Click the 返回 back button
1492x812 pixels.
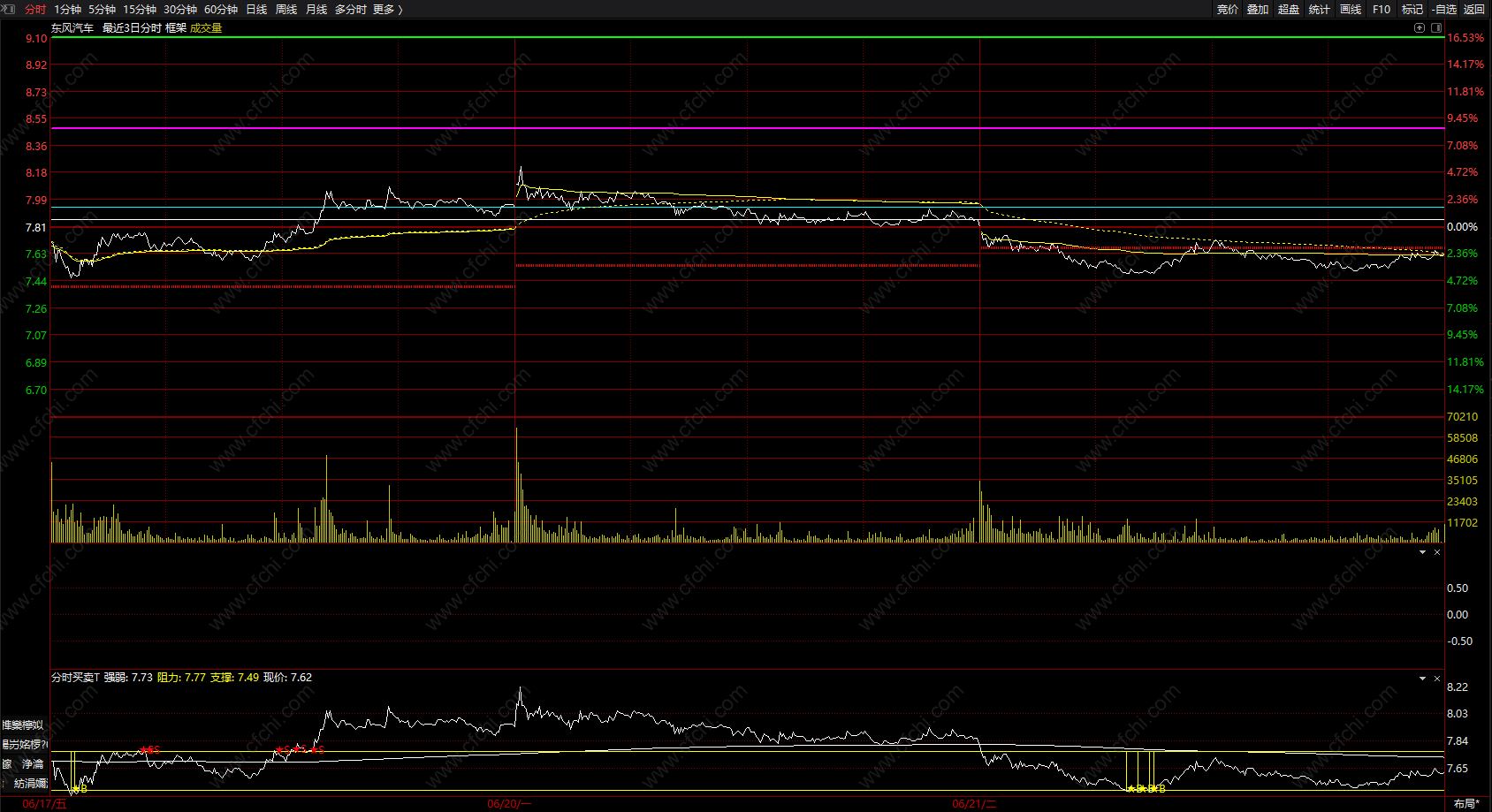coord(1474,9)
